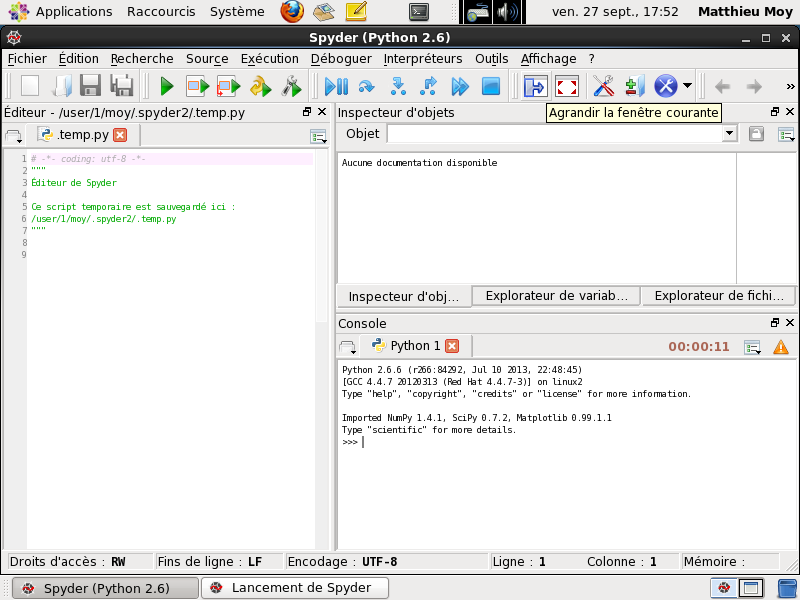The width and height of the screenshot is (800, 600).
Task: Switch to Lancement de Spyder taskbar window
Action: tap(295, 588)
